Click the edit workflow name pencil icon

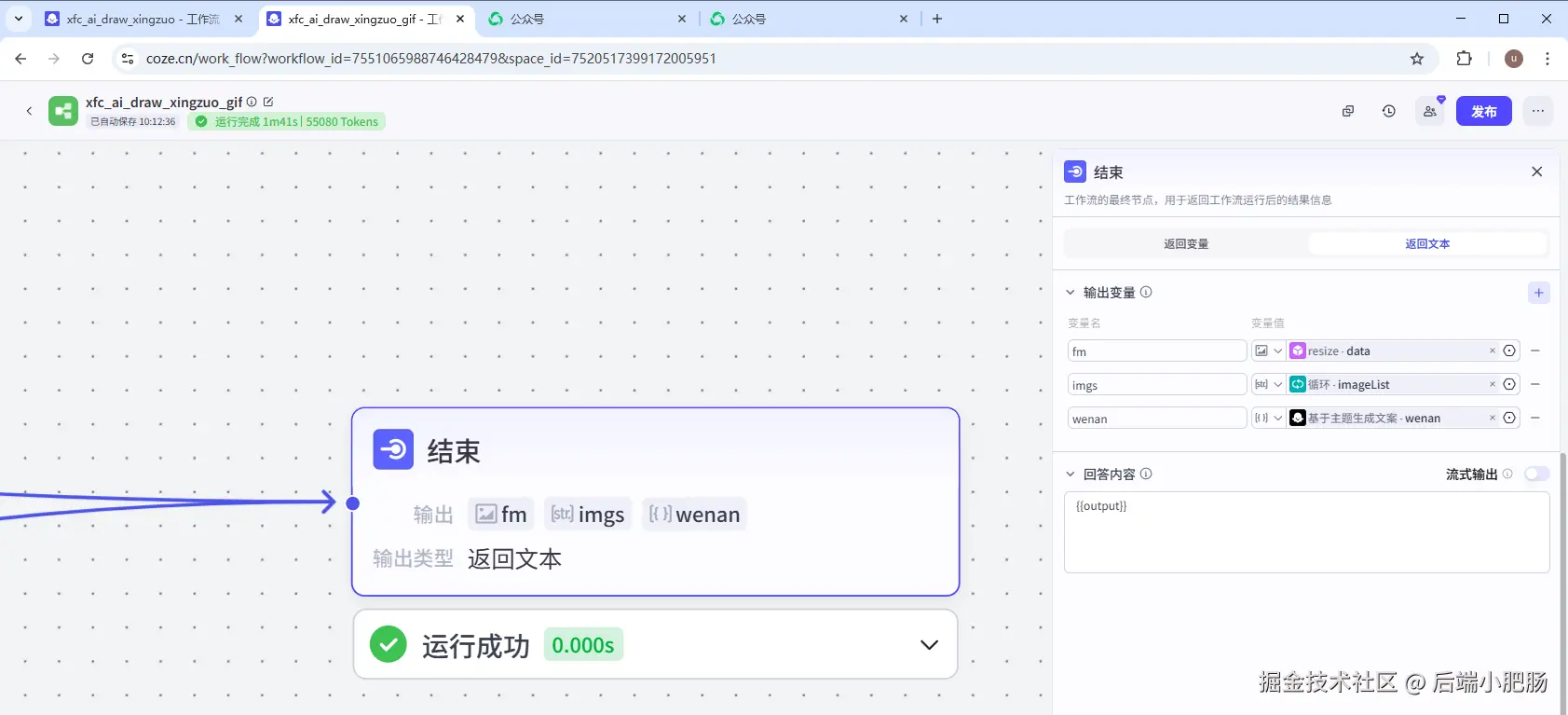[x=268, y=102]
